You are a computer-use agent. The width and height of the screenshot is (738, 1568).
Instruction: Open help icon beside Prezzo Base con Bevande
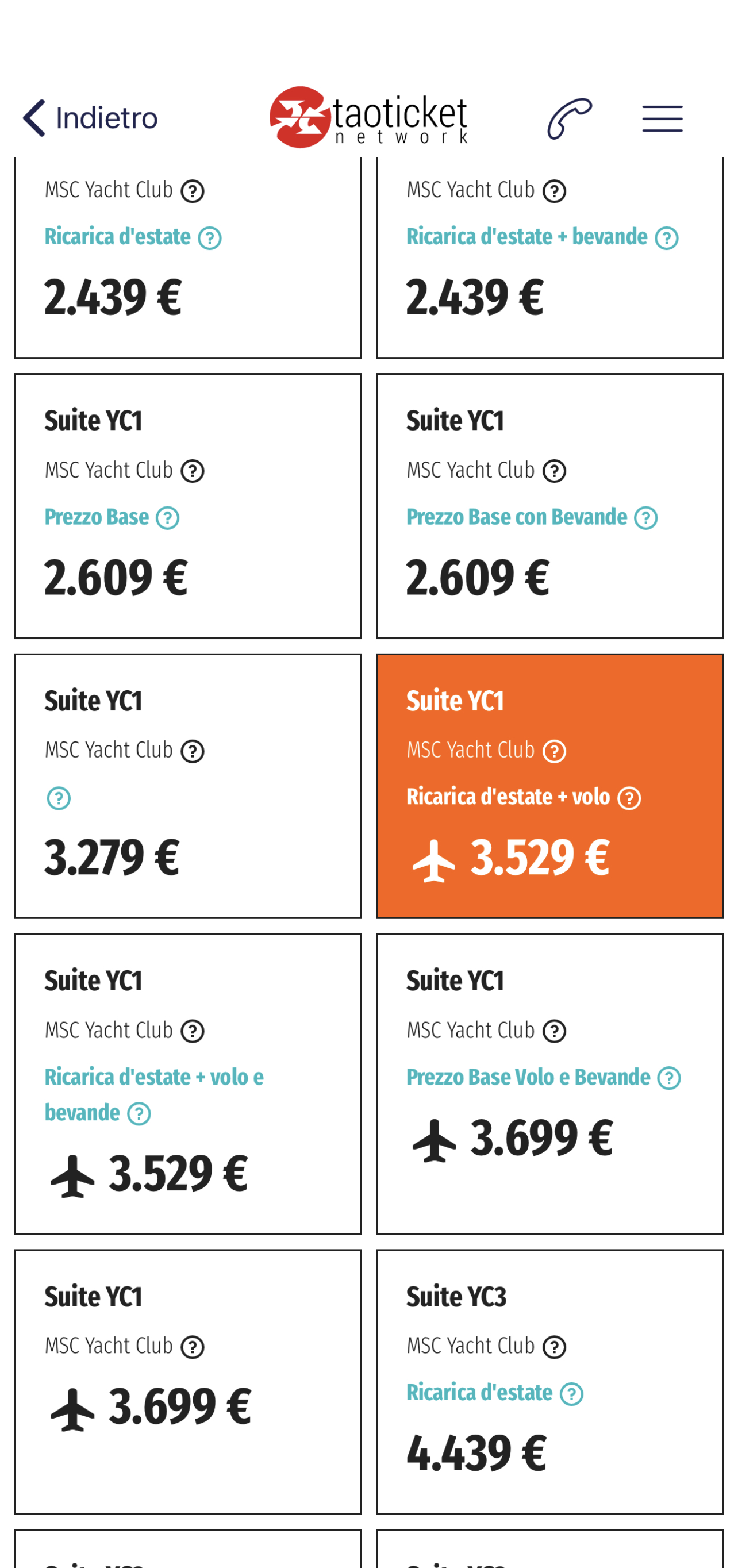point(645,518)
